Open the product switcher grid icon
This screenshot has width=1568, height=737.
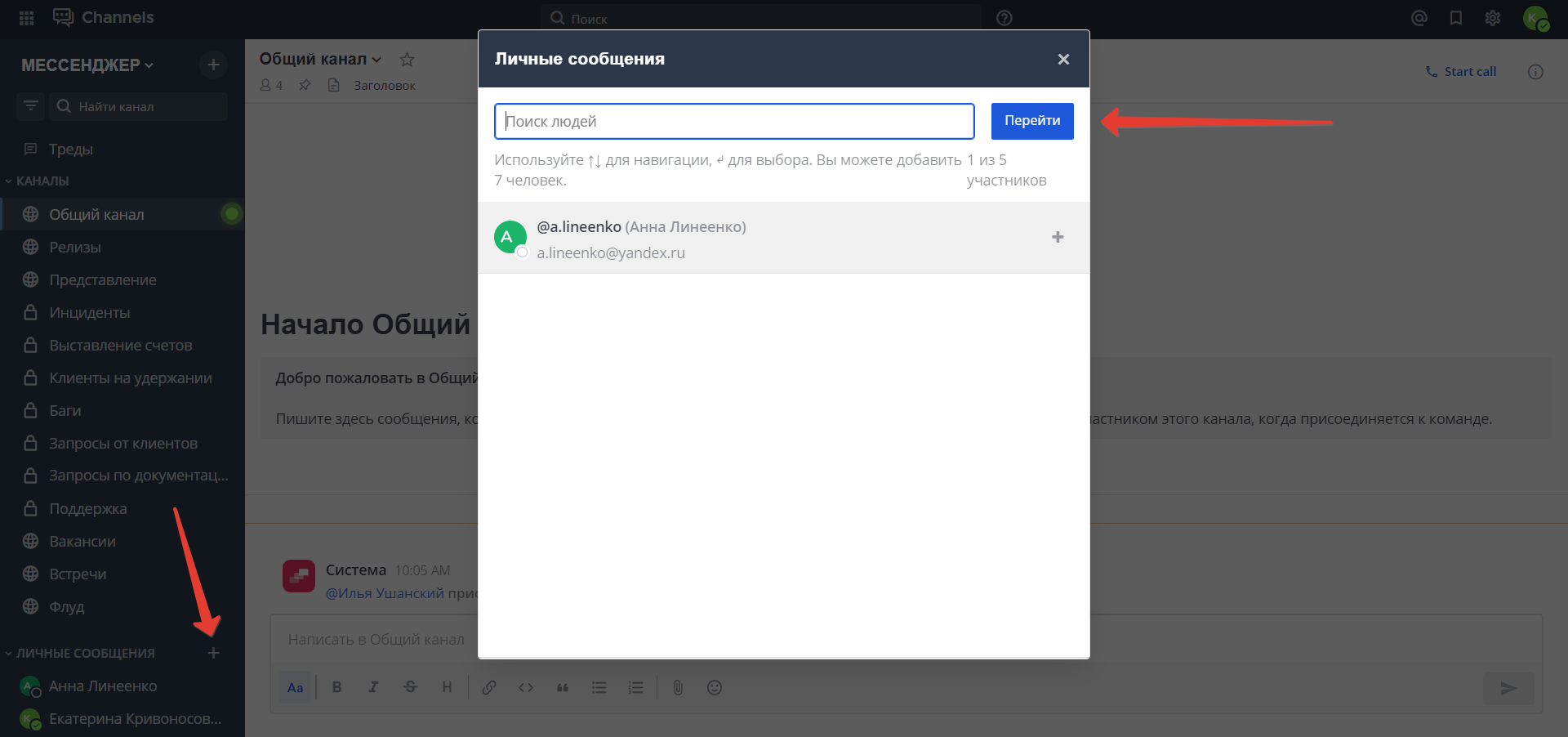(26, 18)
